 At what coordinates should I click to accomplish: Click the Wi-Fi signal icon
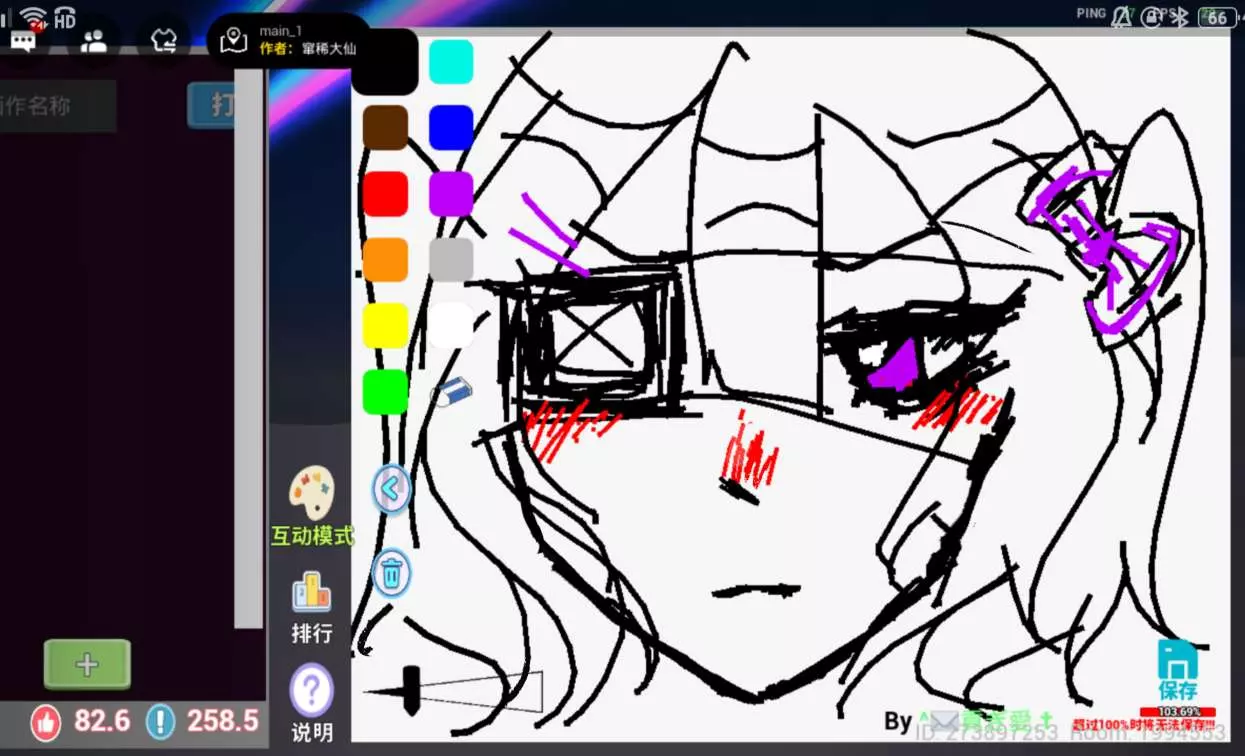click(x=33, y=15)
